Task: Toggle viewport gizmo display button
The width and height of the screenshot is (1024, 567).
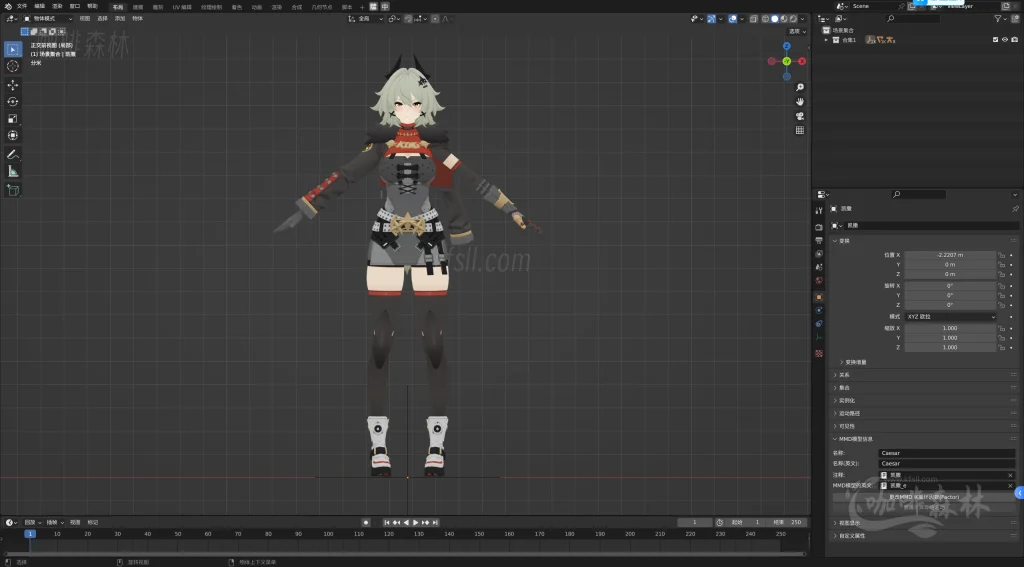Action: coord(712,19)
